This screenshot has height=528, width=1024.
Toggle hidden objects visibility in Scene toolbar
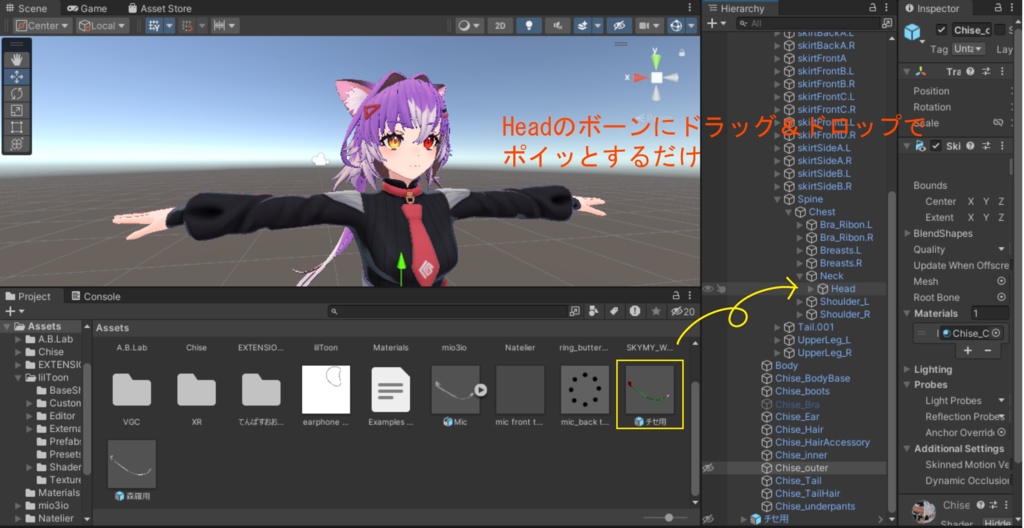tap(617, 25)
